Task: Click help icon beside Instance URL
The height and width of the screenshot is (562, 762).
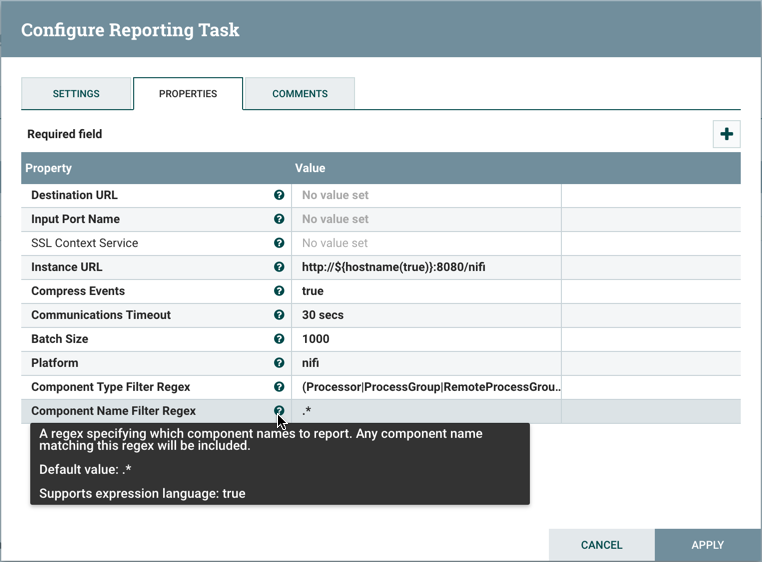Action: click(x=279, y=268)
